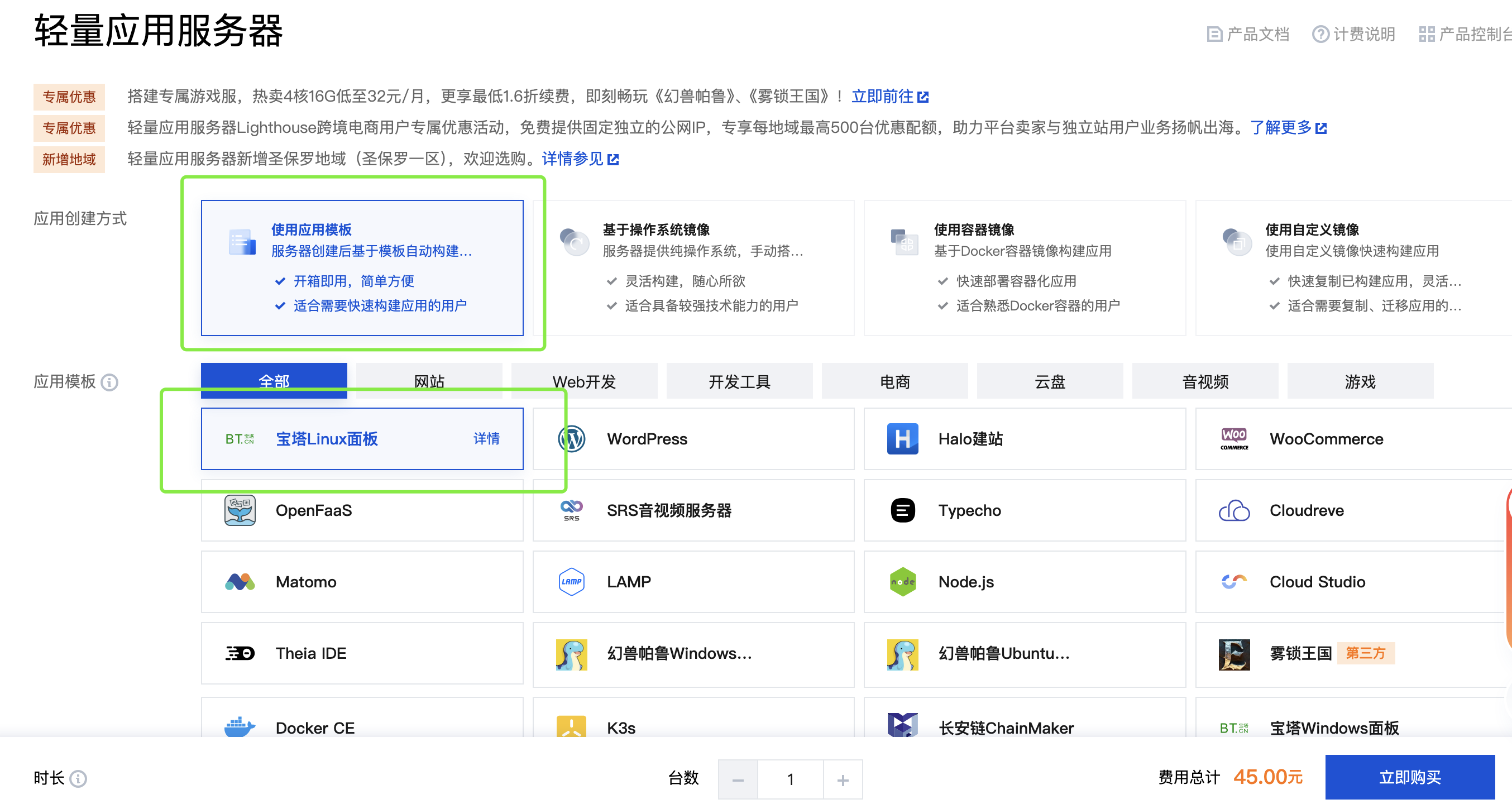Image resolution: width=1512 pixels, height=804 pixels.
Task: Click the 新增地域 notice tag
Action: pos(69,159)
